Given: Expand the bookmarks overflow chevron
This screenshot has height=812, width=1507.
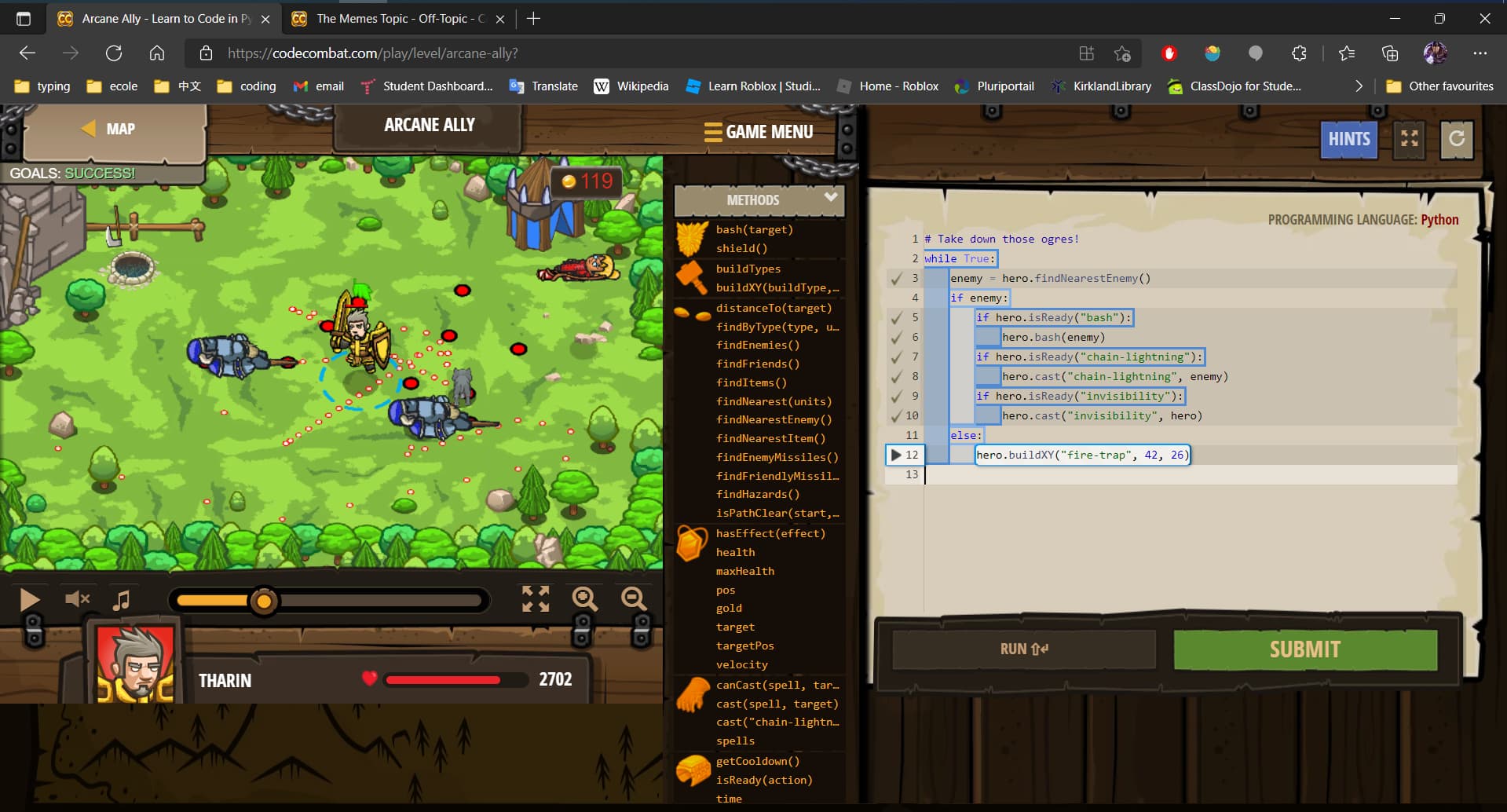Looking at the screenshot, I should (1359, 86).
